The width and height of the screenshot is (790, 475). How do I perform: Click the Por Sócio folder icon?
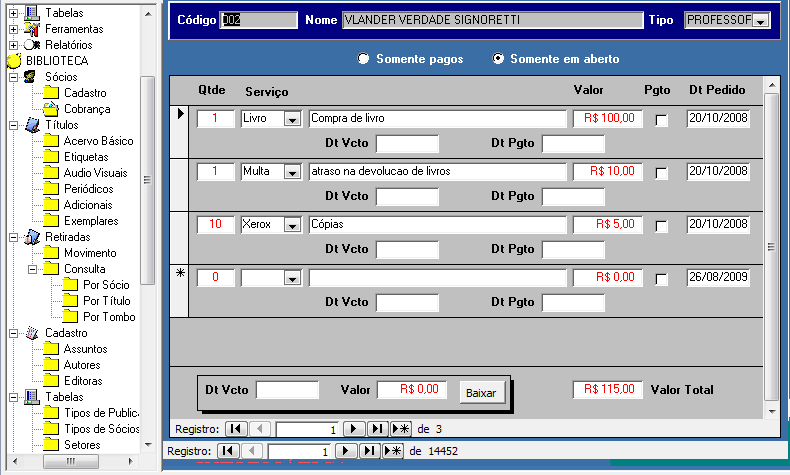(x=70, y=285)
